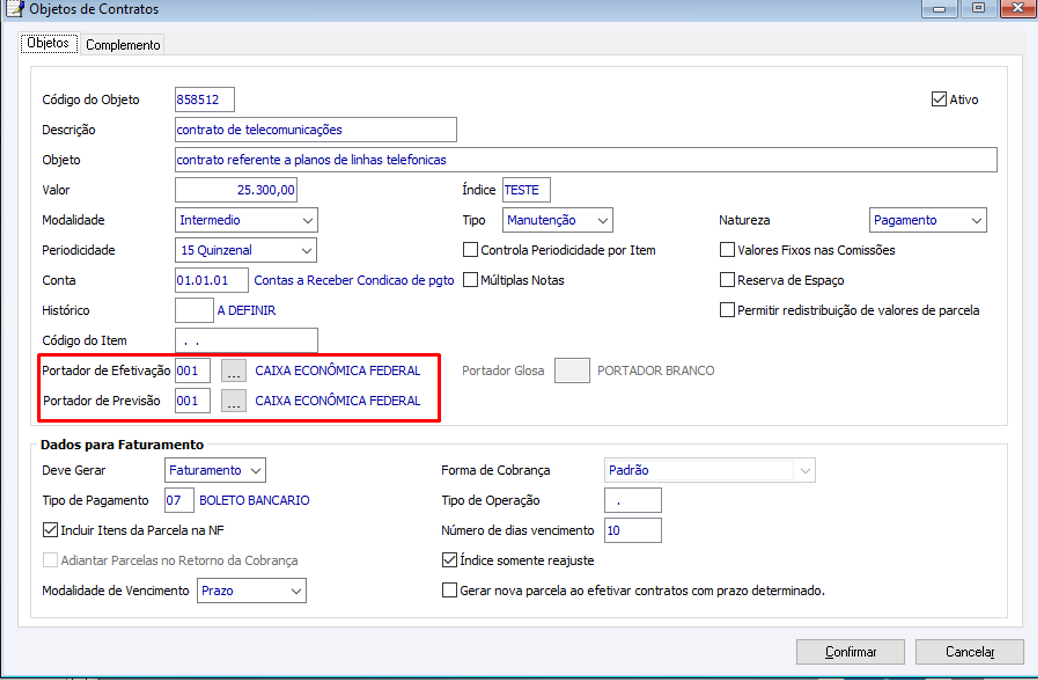Close the Objetos de Contratos window
Screen dimensions: 1038x680
click(1018, 9)
